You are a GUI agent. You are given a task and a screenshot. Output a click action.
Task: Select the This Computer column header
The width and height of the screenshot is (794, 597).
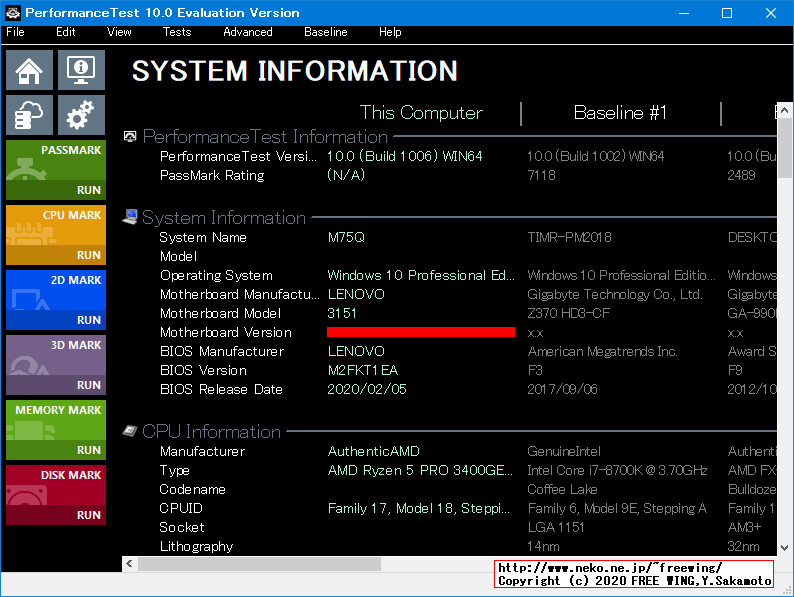coord(421,112)
